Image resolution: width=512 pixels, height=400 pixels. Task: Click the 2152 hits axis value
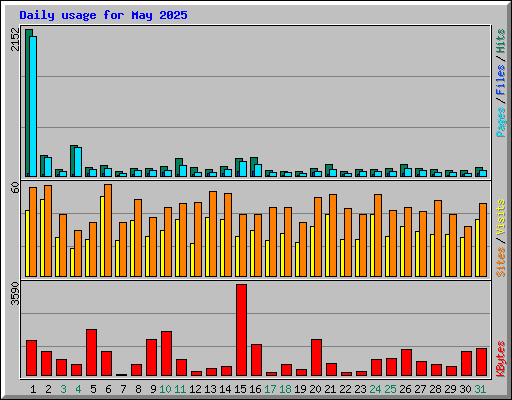tap(16, 39)
